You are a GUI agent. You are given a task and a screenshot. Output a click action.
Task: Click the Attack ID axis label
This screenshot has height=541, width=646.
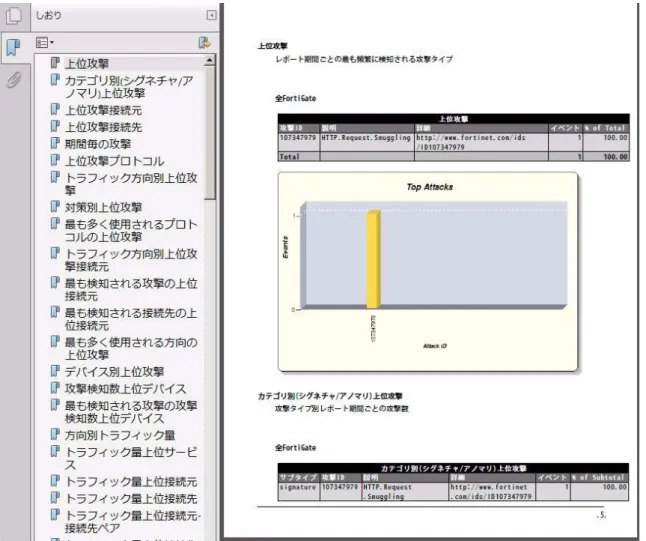click(x=435, y=346)
